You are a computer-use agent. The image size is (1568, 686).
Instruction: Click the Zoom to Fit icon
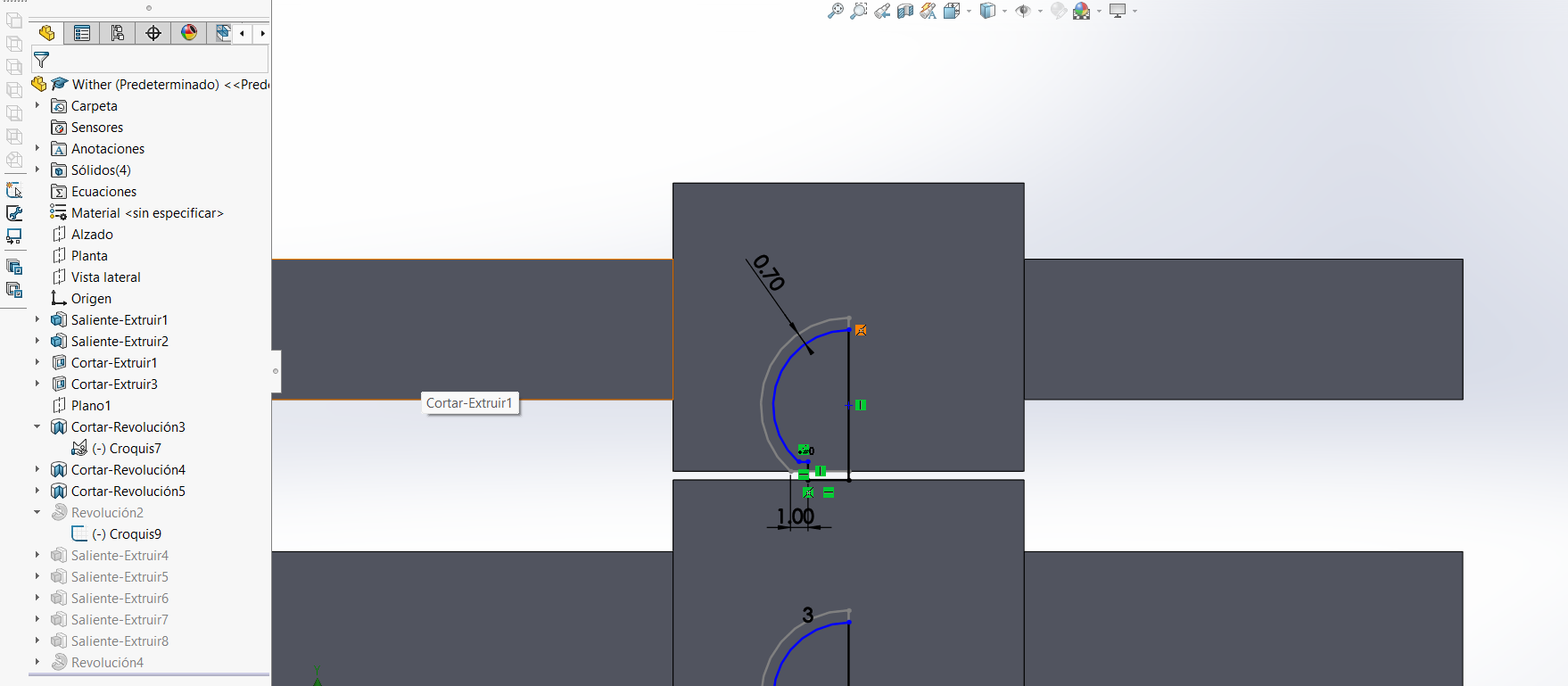(836, 11)
